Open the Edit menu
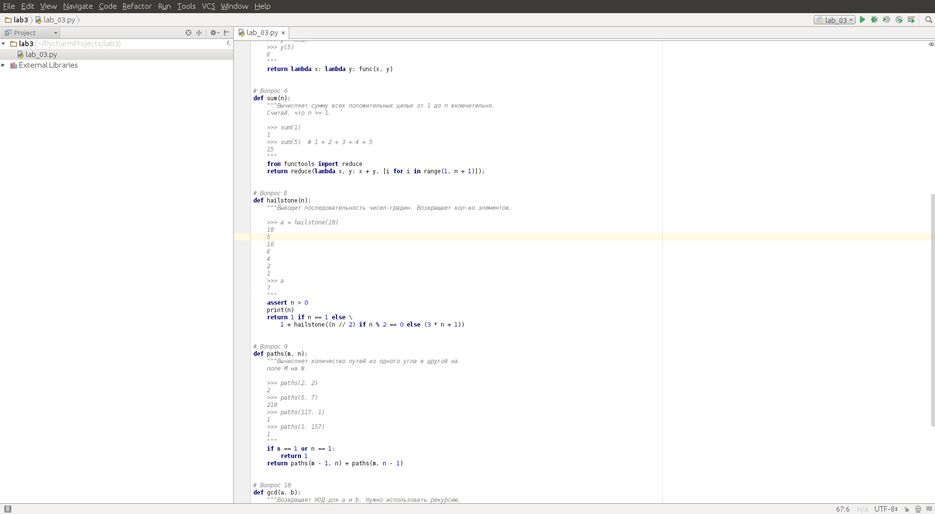This screenshot has width=935, height=514. pos(27,6)
